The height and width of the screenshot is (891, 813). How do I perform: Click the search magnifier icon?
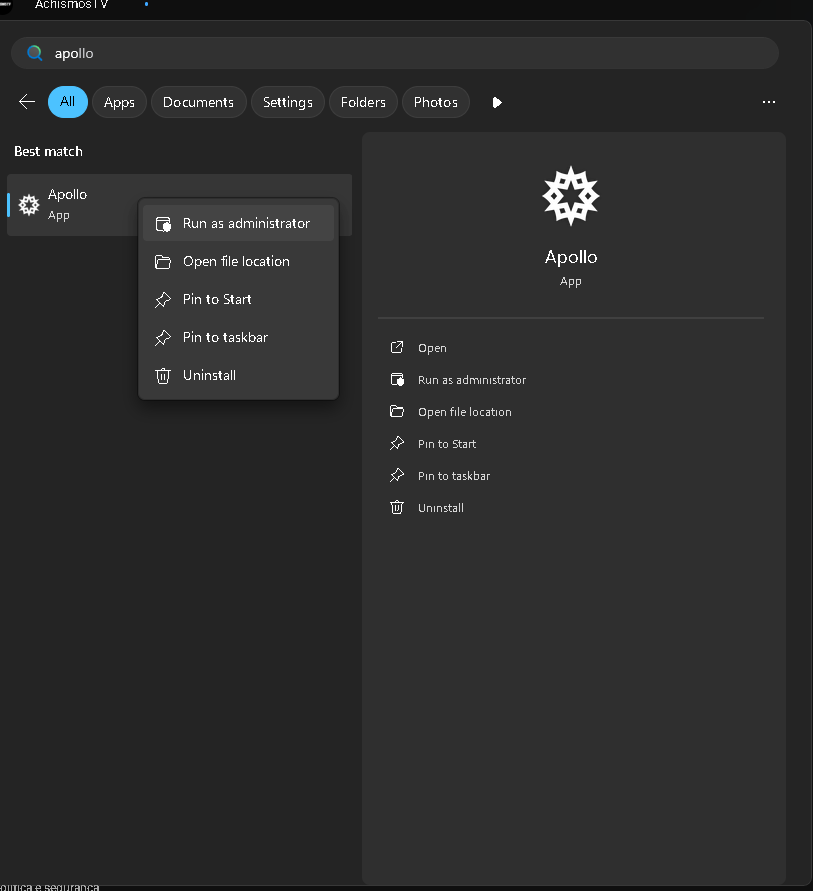pyautogui.click(x=35, y=53)
